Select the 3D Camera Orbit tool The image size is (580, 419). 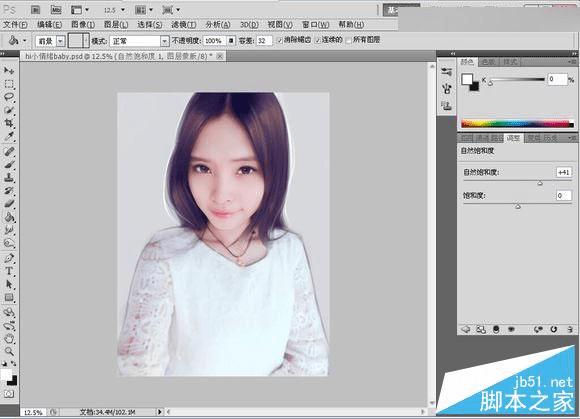pos(9,326)
